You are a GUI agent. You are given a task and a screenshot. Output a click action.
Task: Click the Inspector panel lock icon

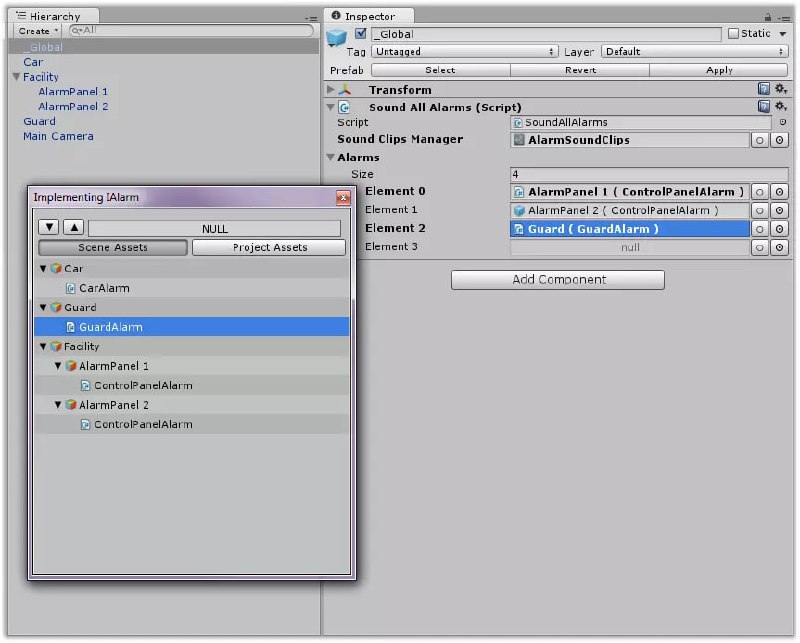[x=767, y=16]
